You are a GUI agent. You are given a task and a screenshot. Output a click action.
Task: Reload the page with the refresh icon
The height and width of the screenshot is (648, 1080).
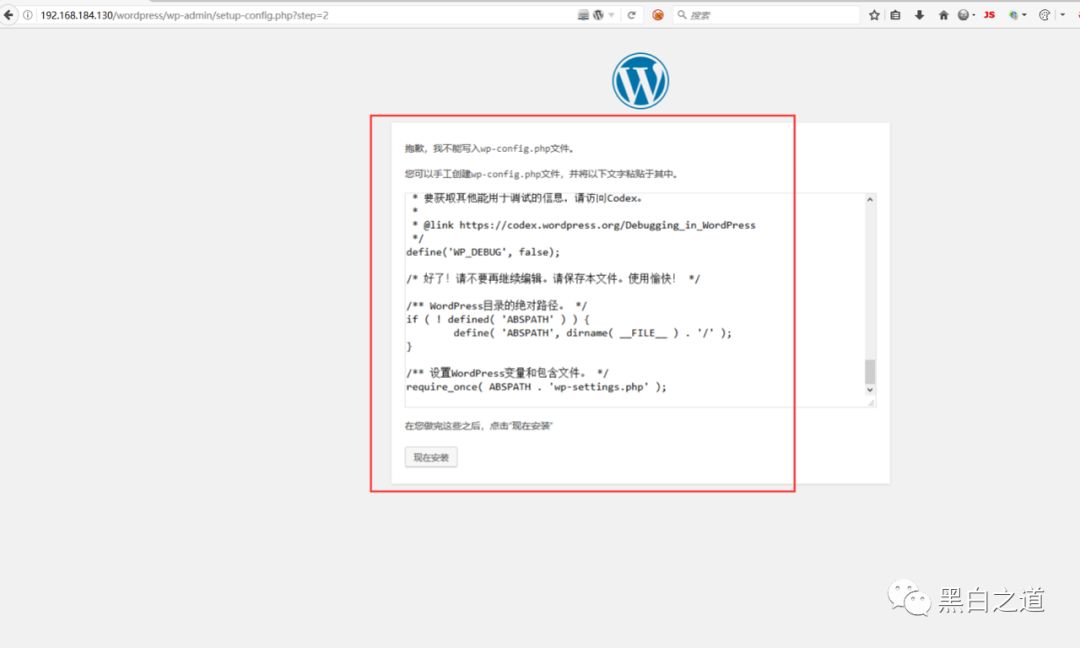(632, 15)
